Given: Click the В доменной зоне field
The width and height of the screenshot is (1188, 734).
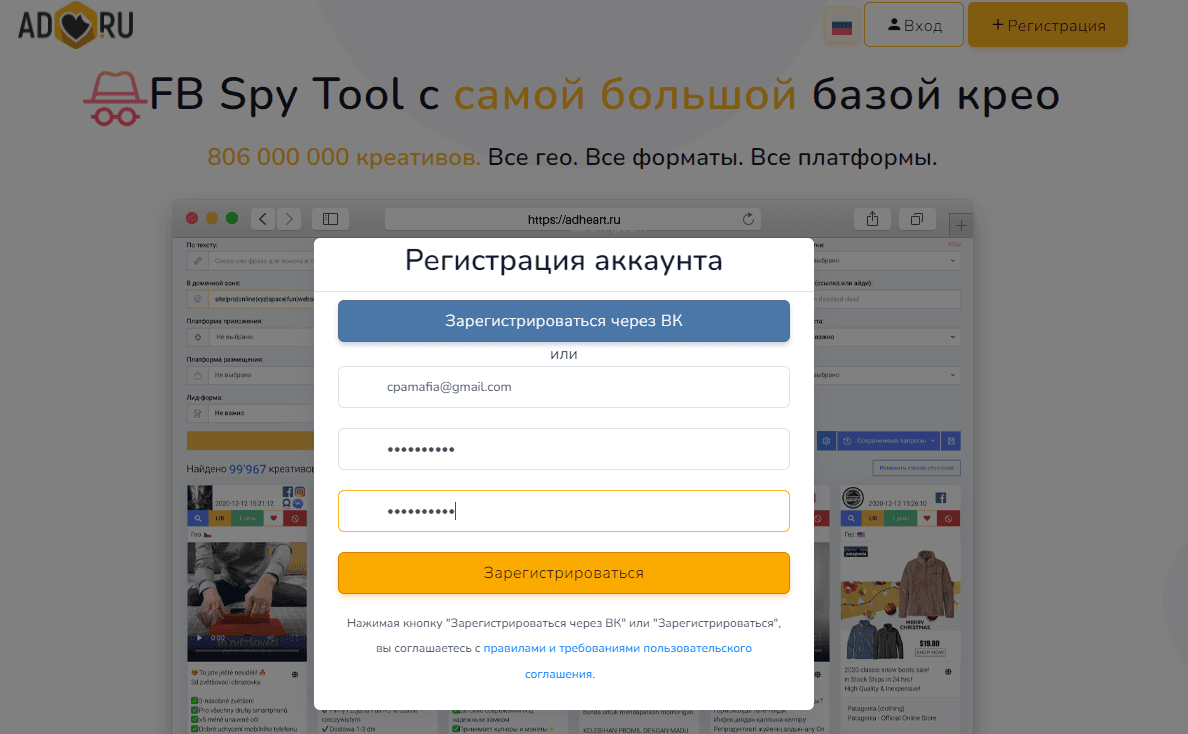Looking at the screenshot, I should [x=250, y=298].
